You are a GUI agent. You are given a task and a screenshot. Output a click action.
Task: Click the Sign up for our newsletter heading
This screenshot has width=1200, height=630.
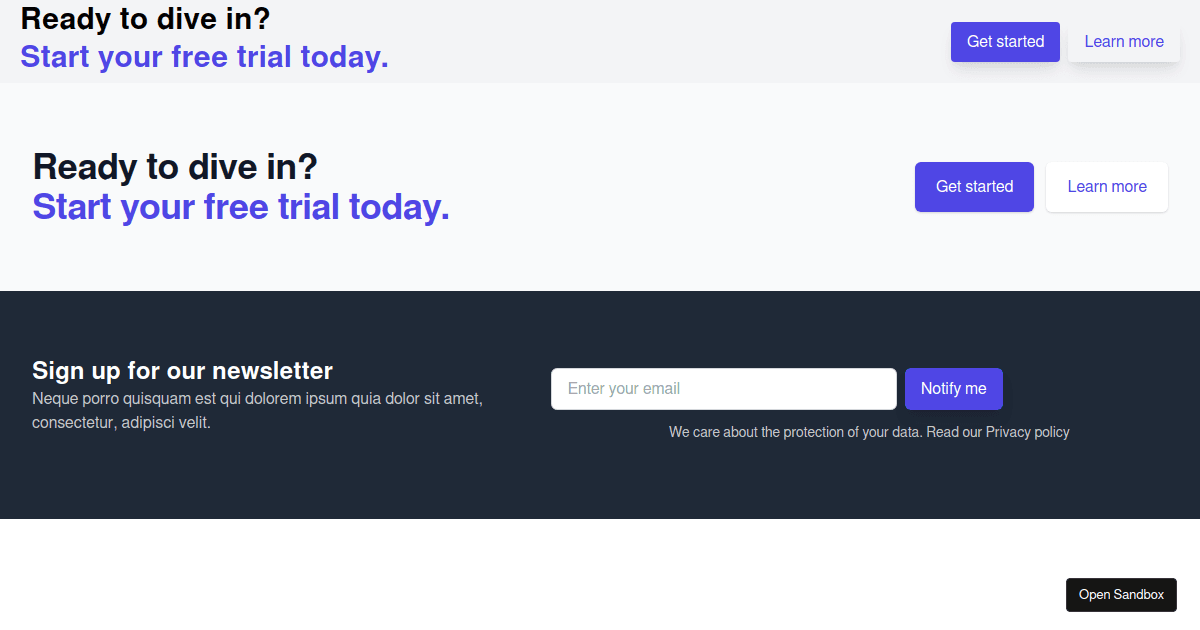pyautogui.click(x=182, y=371)
